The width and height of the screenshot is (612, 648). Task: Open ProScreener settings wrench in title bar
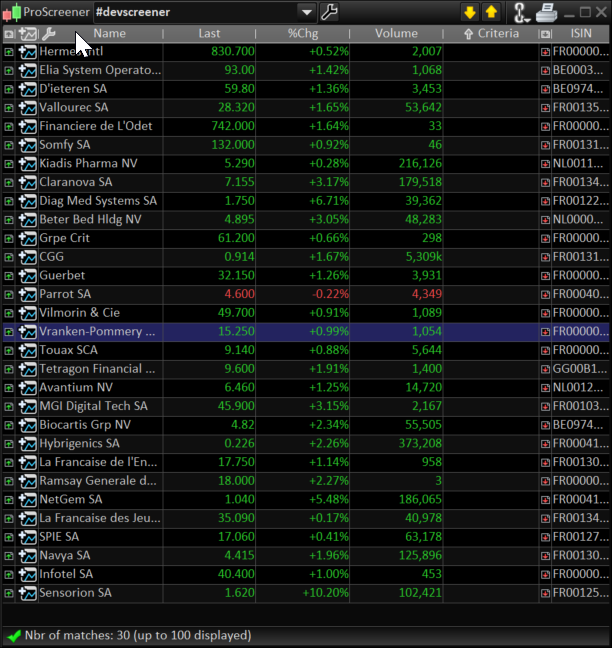(x=329, y=12)
